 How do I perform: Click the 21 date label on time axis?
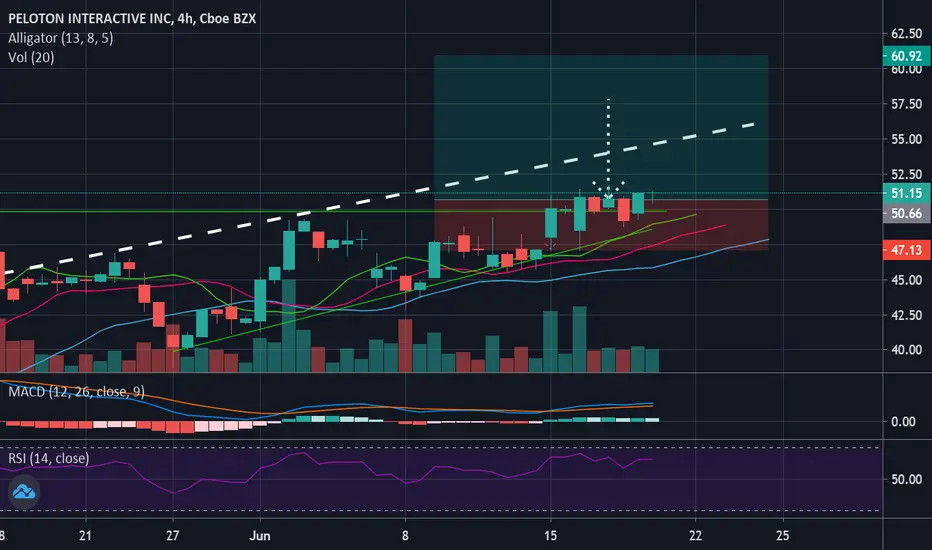86,536
